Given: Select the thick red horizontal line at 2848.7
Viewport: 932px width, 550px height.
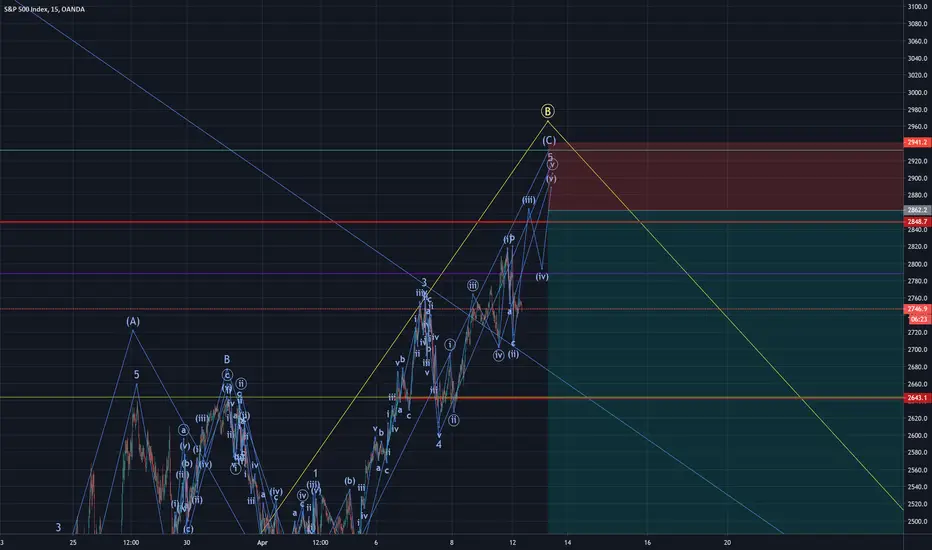Looking at the screenshot, I should click(x=452, y=222).
